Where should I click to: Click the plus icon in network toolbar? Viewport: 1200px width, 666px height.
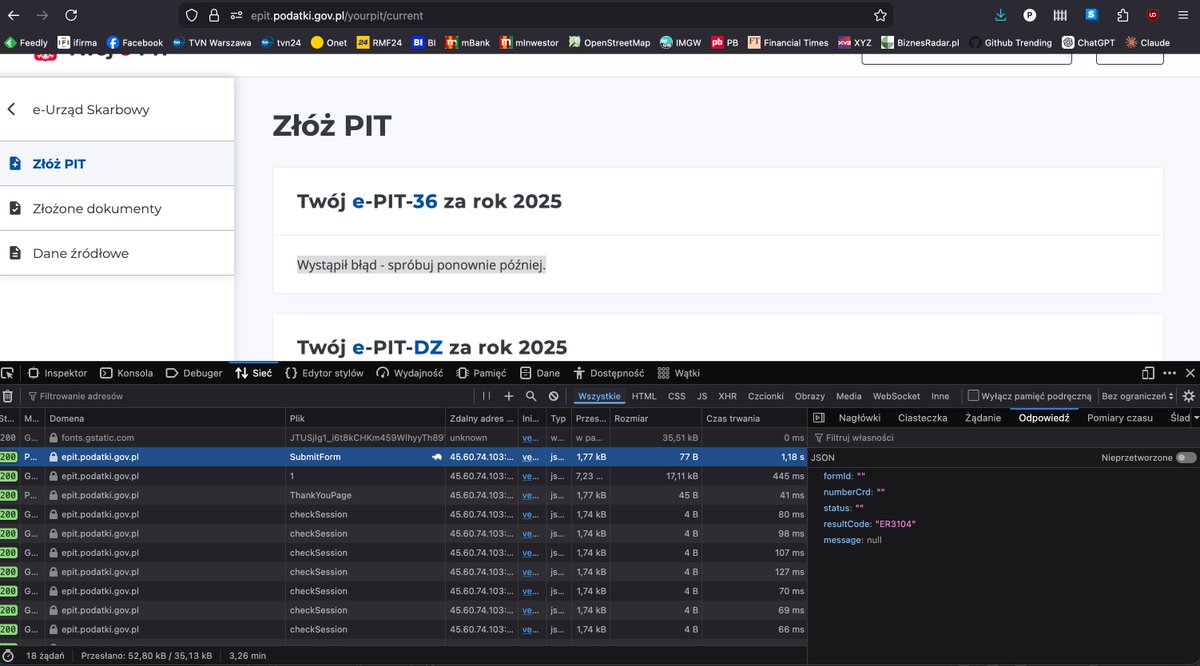point(509,396)
